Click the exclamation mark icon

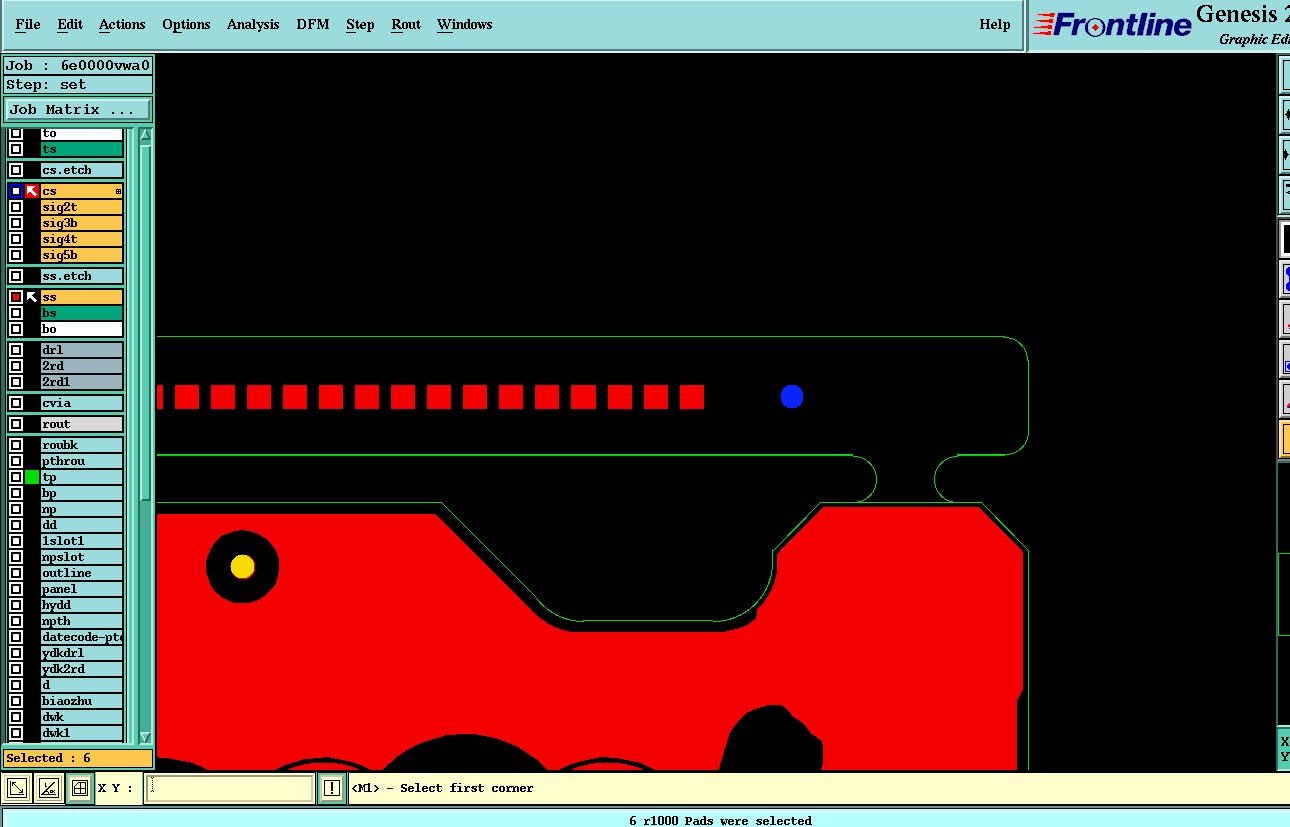pos(332,788)
